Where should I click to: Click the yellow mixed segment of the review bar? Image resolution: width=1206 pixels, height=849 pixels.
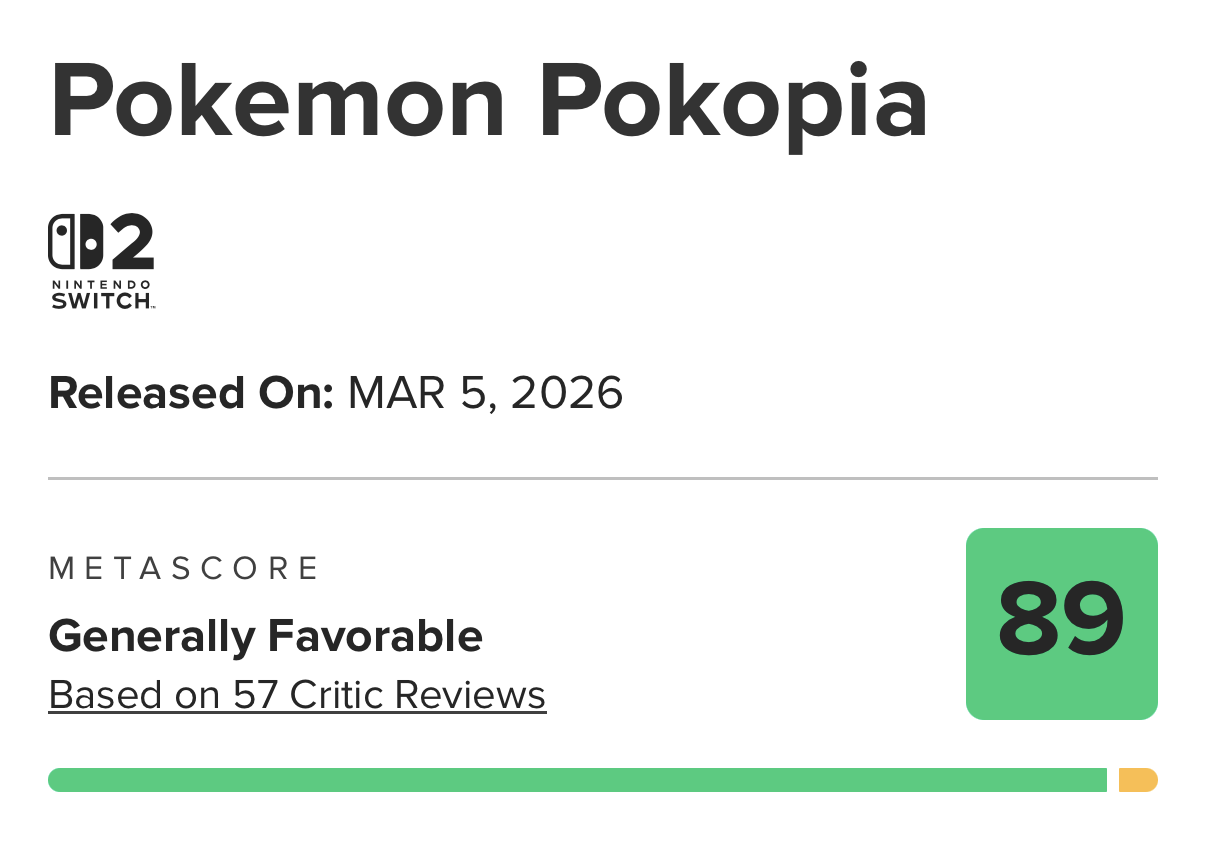coord(1137,780)
